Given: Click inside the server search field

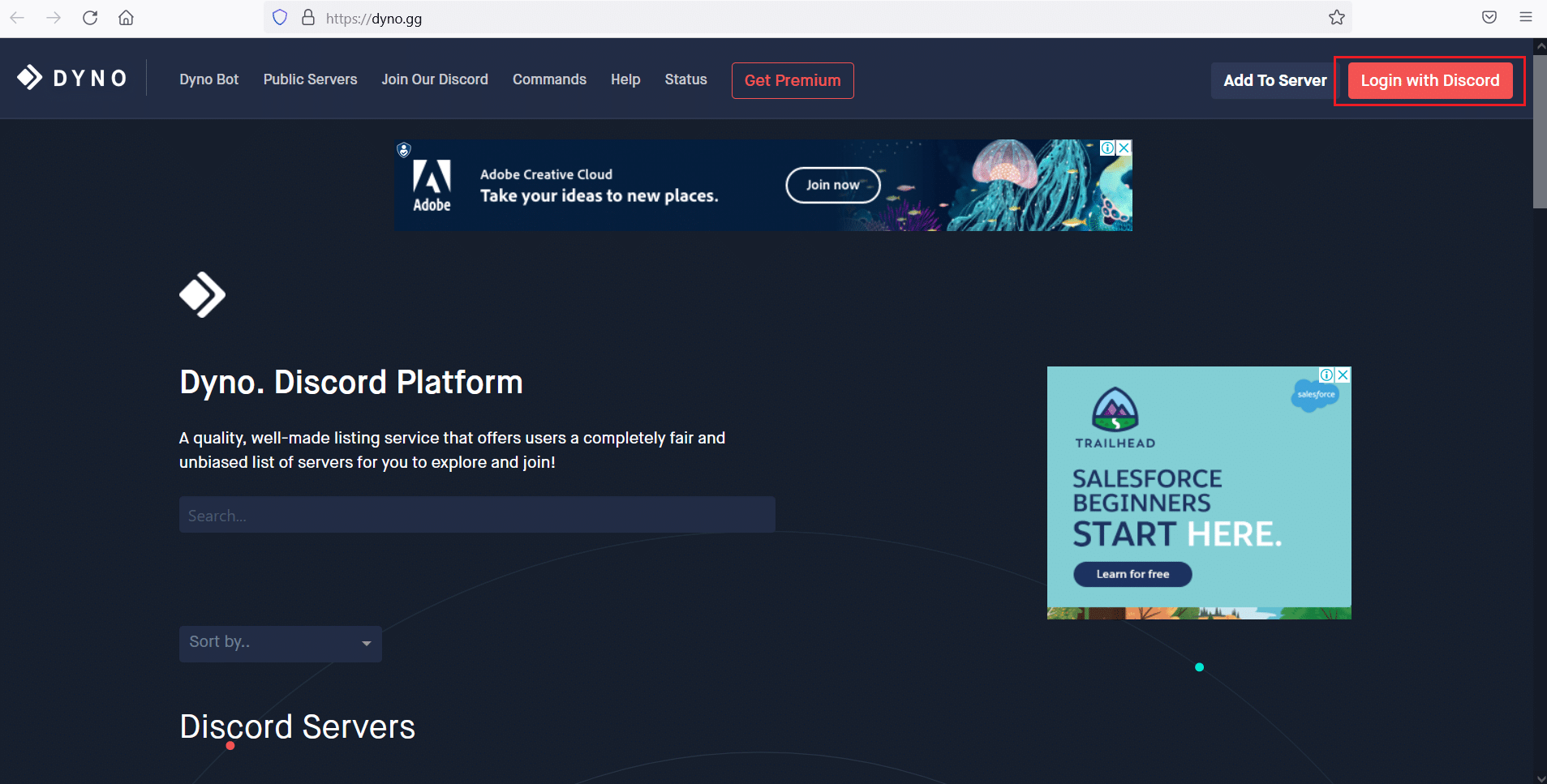Looking at the screenshot, I should [x=476, y=514].
